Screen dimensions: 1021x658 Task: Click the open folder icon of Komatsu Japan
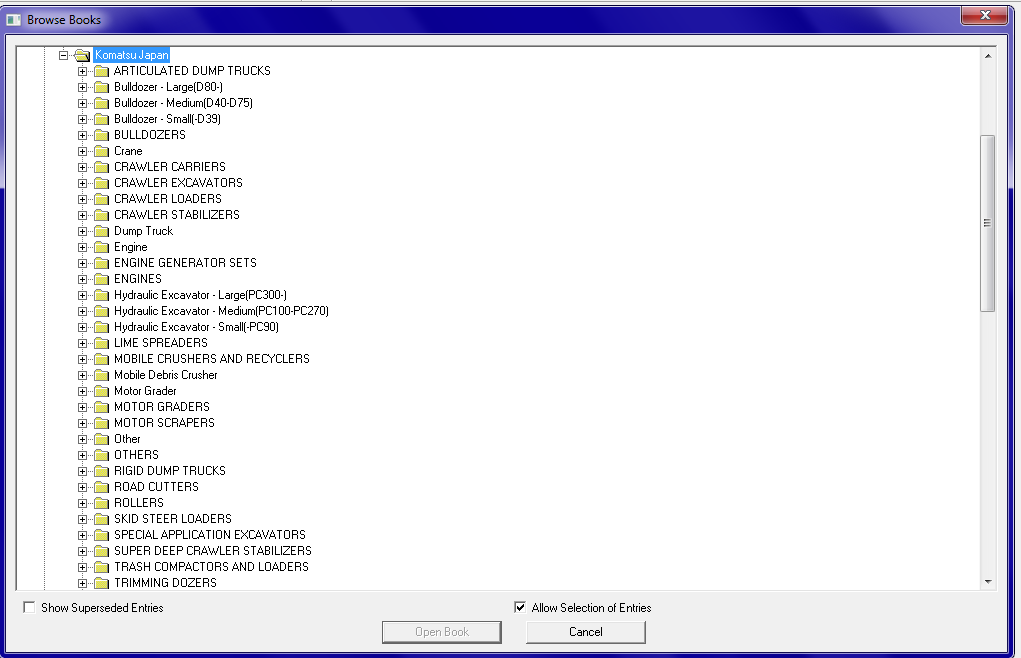coord(82,55)
